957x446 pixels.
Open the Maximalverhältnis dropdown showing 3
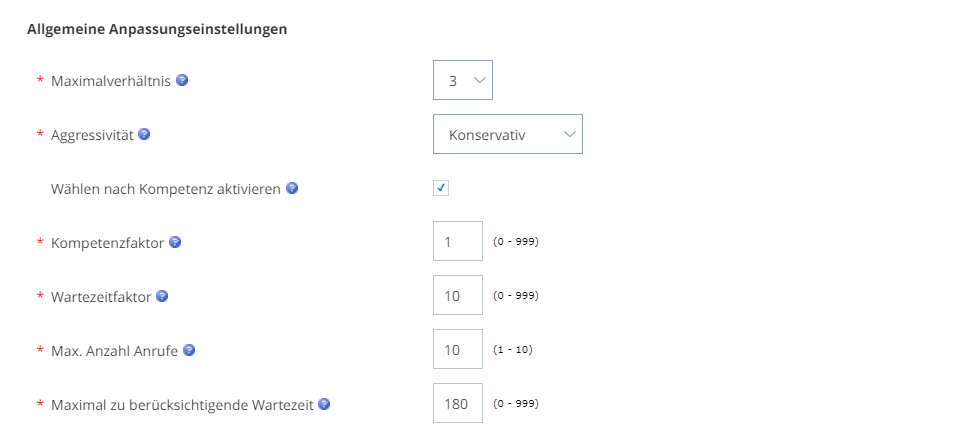tap(463, 80)
